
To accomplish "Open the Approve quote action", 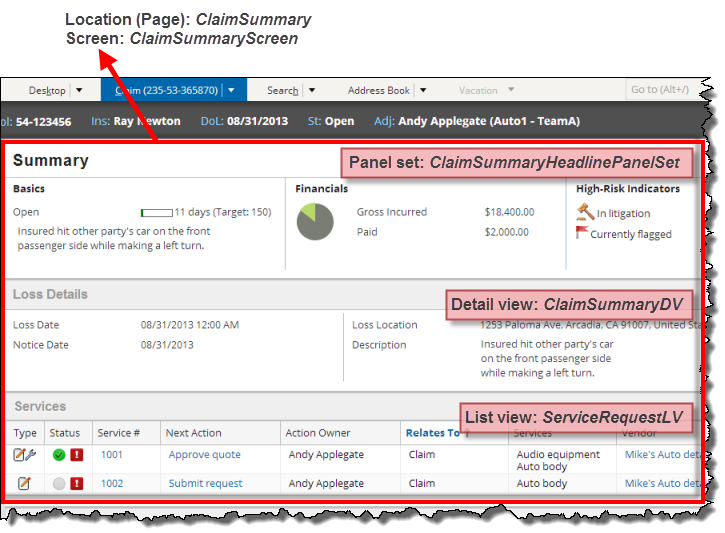I will pos(204,454).
